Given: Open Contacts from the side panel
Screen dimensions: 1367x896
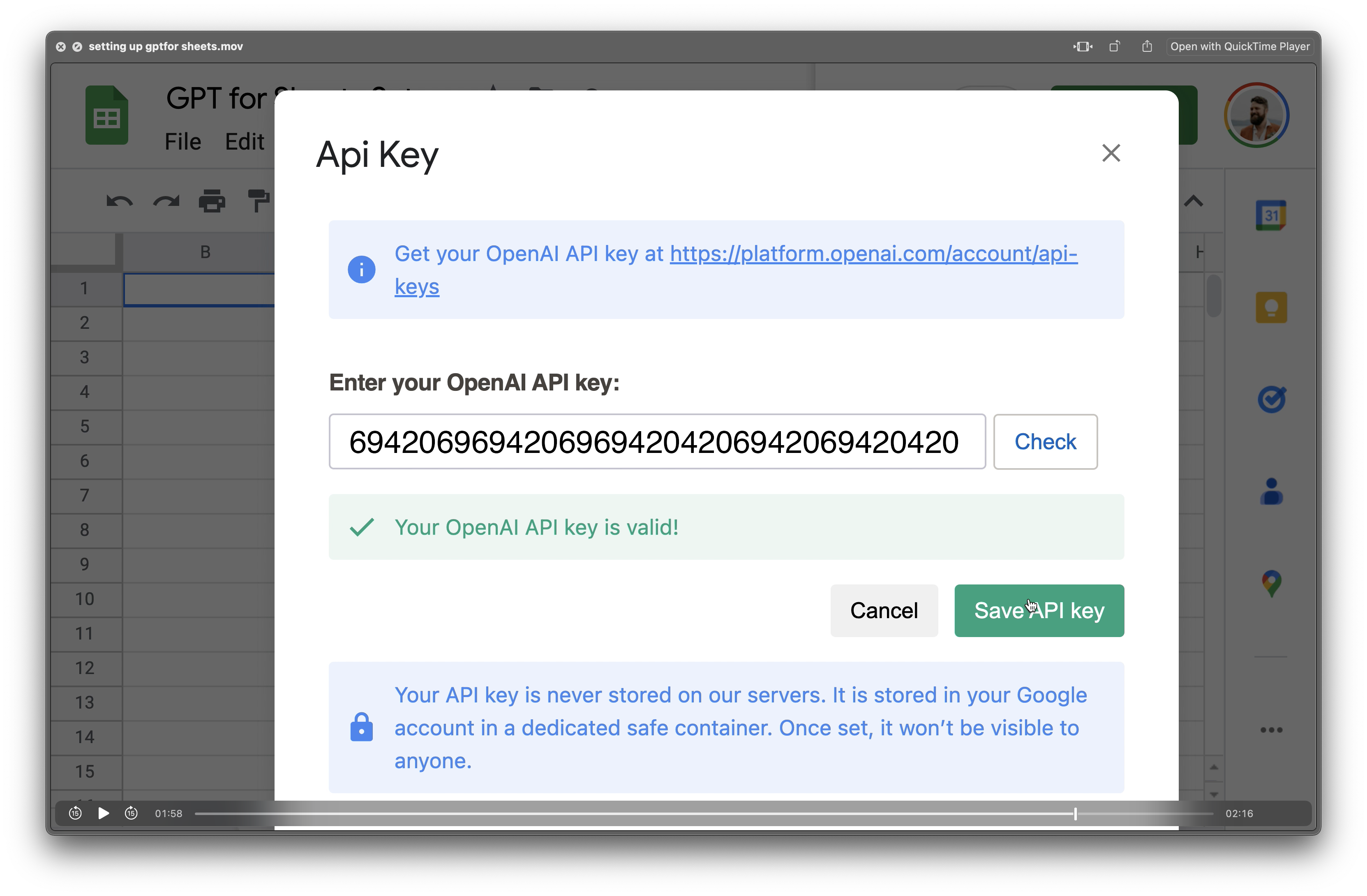Looking at the screenshot, I should tap(1271, 492).
